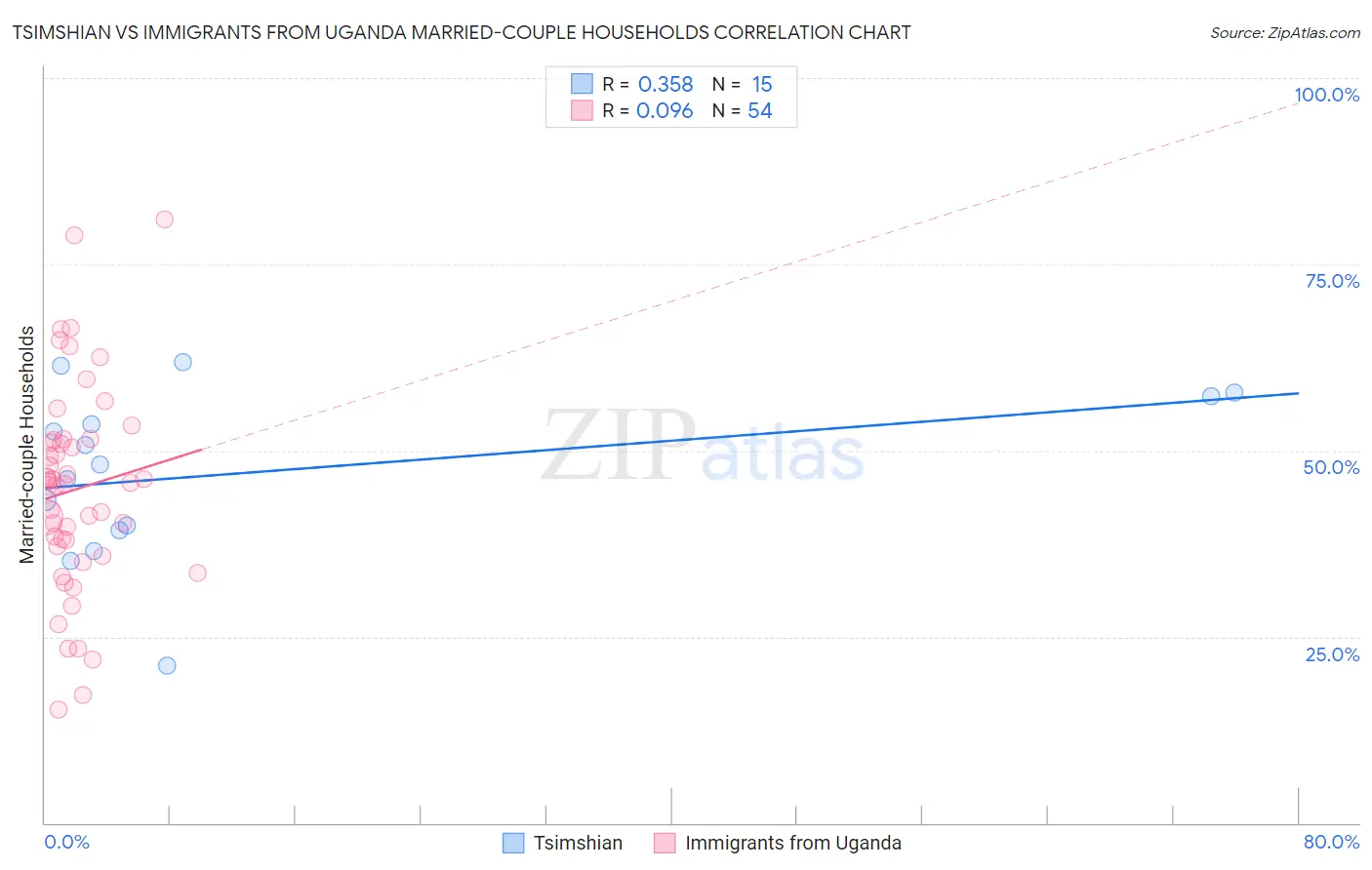
Task: Click the Married-couple Households axis title
Action: 27,445
